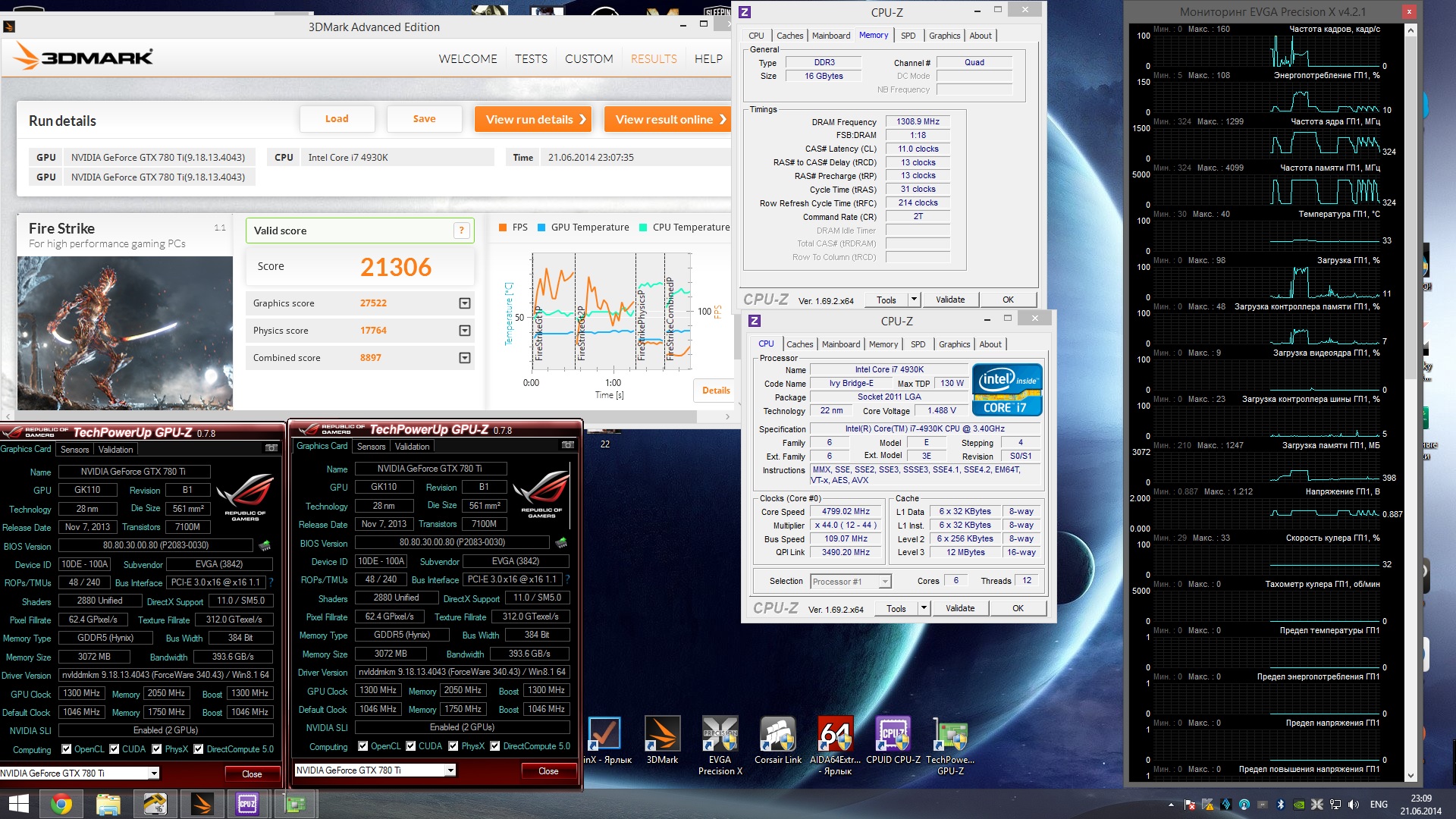Click 3DMark taskbar icon
Screen dimensions: 1456x819
tap(201, 804)
